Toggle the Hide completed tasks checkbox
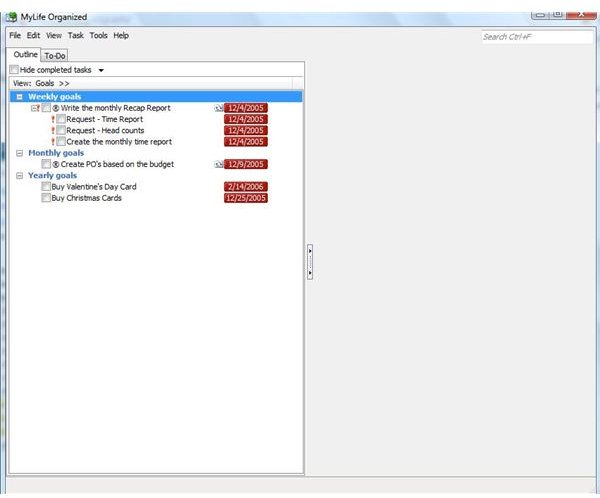Screen dimensions: 600x498 click(14, 70)
